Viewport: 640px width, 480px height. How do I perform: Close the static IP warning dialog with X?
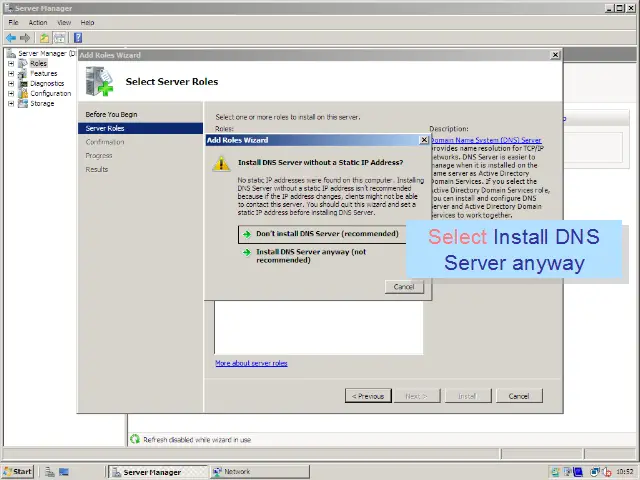click(x=424, y=140)
